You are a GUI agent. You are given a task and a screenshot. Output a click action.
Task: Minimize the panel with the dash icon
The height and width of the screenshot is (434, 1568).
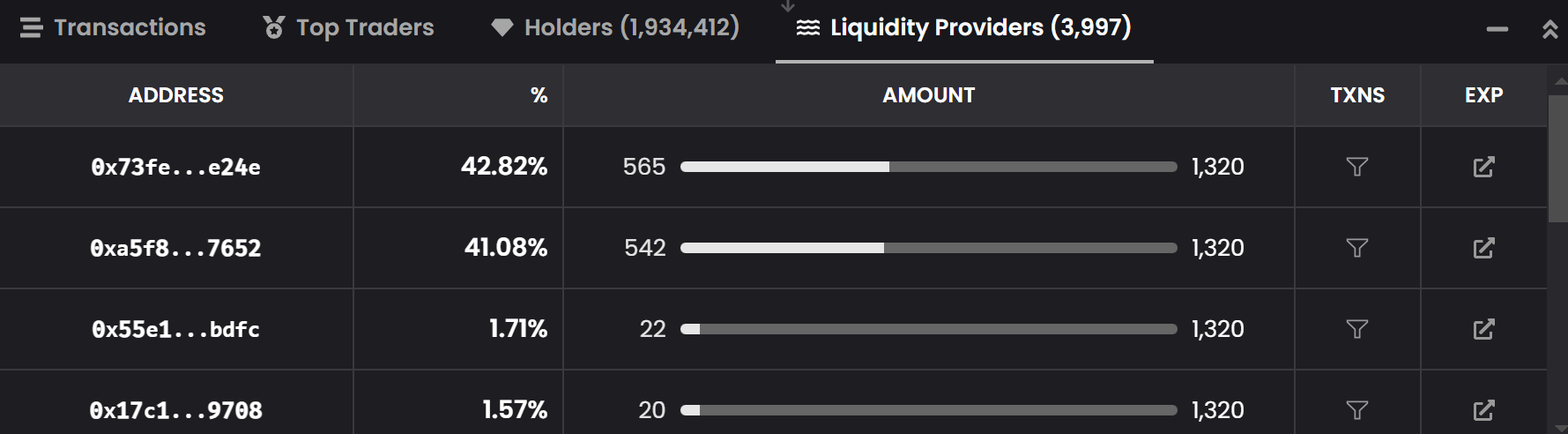click(x=1497, y=29)
